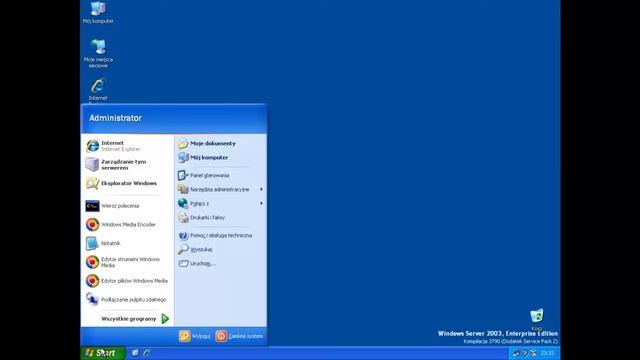Click Show Desktop quick launch icon
The width and height of the screenshot is (640, 360).
(135, 353)
